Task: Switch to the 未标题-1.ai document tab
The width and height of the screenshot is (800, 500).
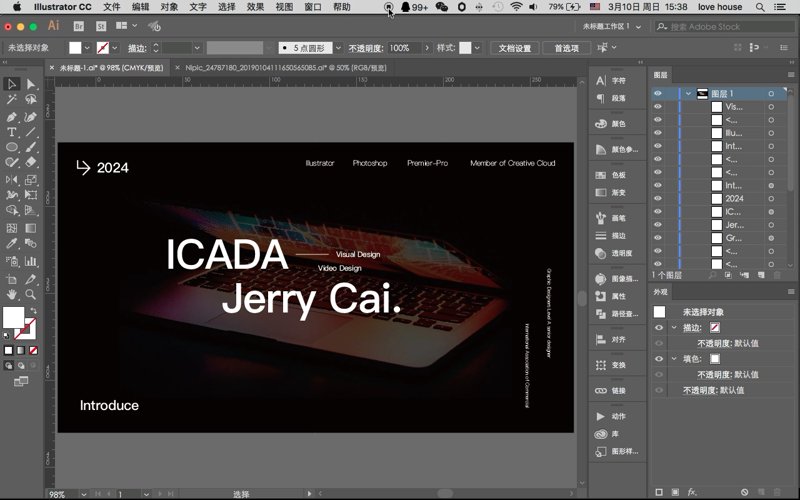Action: click(x=111, y=67)
